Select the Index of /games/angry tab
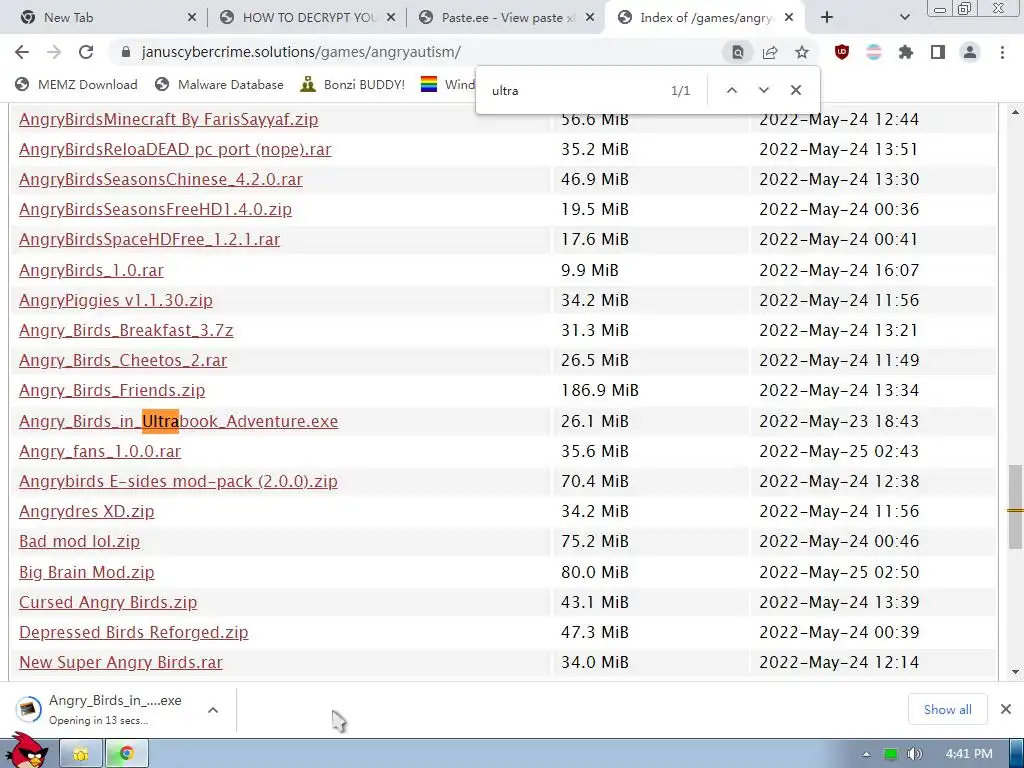The image size is (1024, 768). point(707,18)
